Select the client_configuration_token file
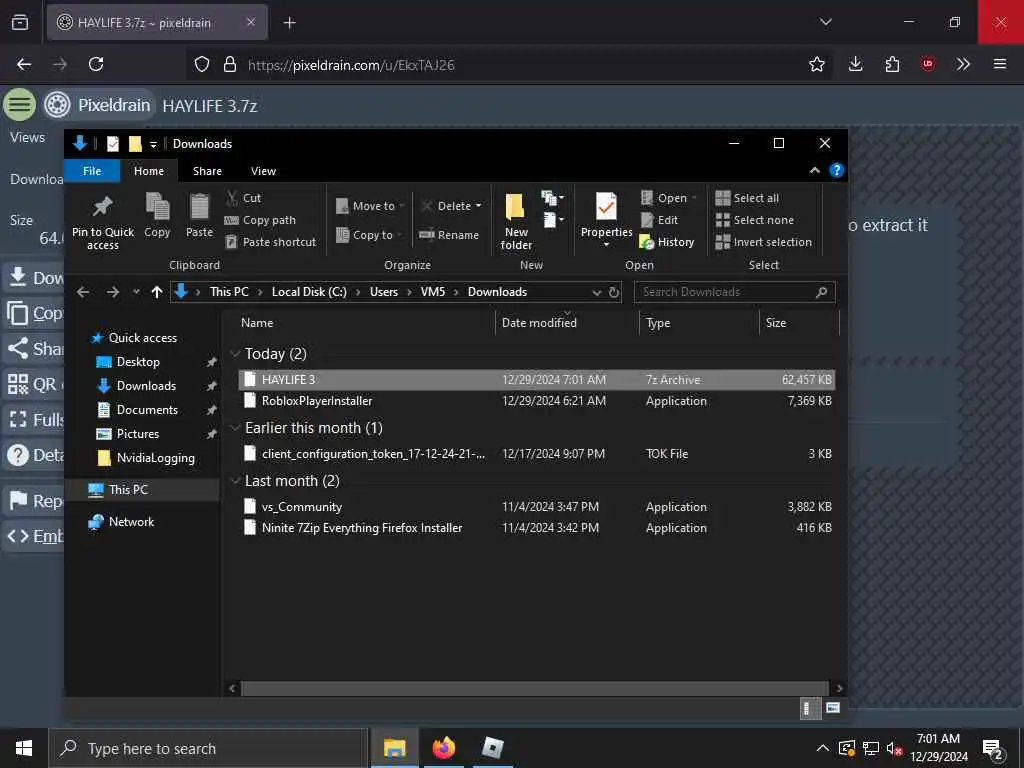Viewport: 1024px width, 768px height. tap(536, 454)
